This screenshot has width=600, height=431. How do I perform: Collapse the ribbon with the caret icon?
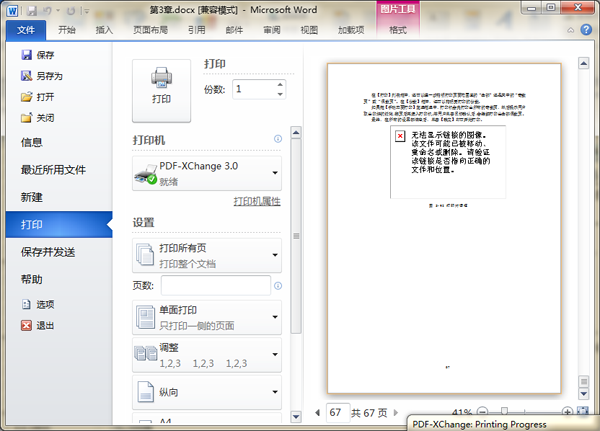tap(571, 30)
